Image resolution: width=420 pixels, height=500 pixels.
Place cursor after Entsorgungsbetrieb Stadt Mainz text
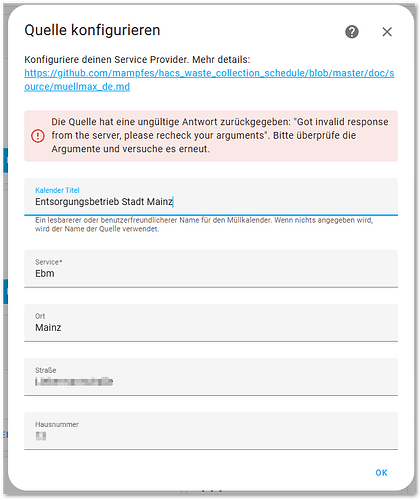173,202
